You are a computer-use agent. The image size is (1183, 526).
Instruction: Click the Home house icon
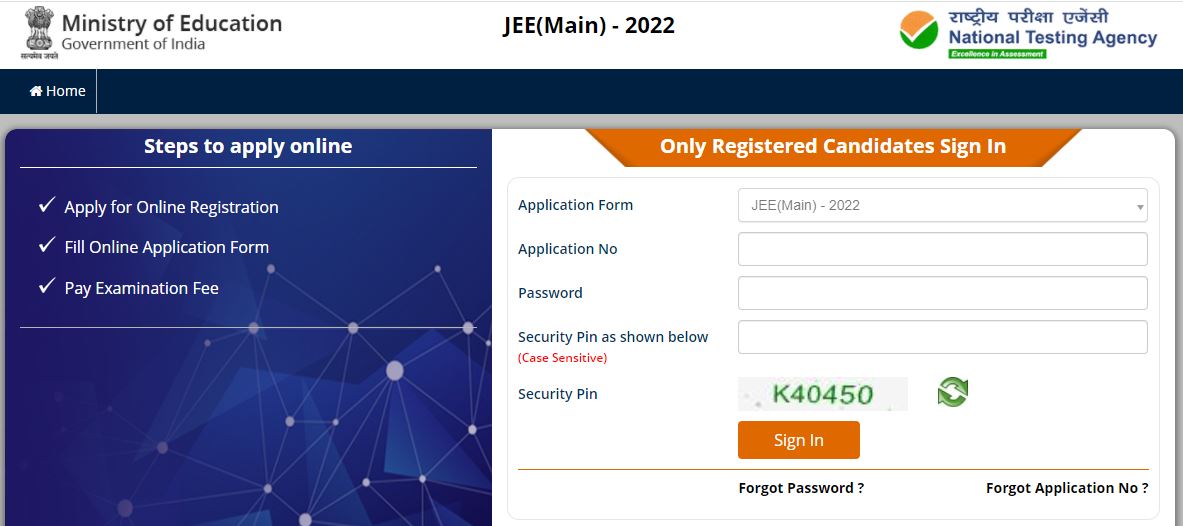[36, 91]
